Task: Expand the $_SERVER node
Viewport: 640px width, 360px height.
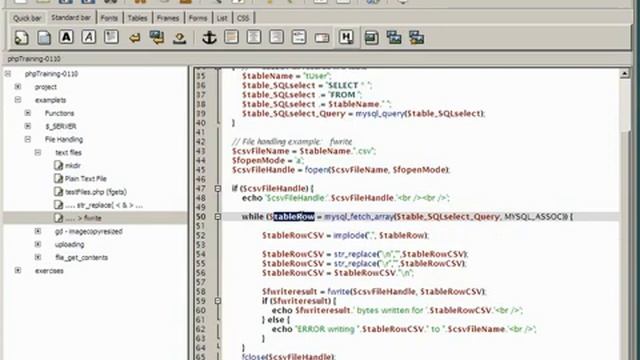Action: [28, 126]
